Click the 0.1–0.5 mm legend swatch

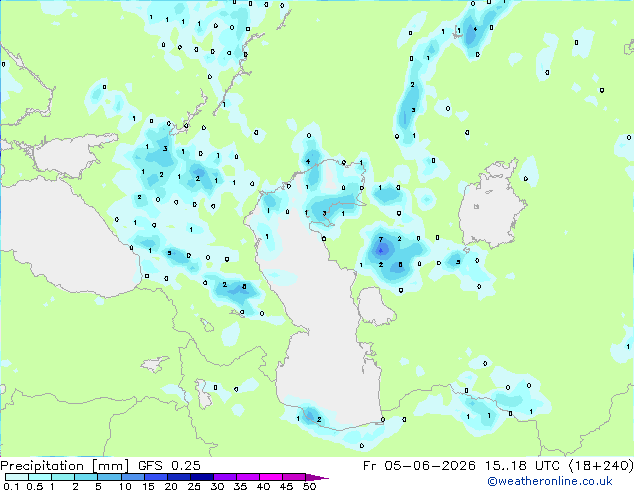coord(17,477)
